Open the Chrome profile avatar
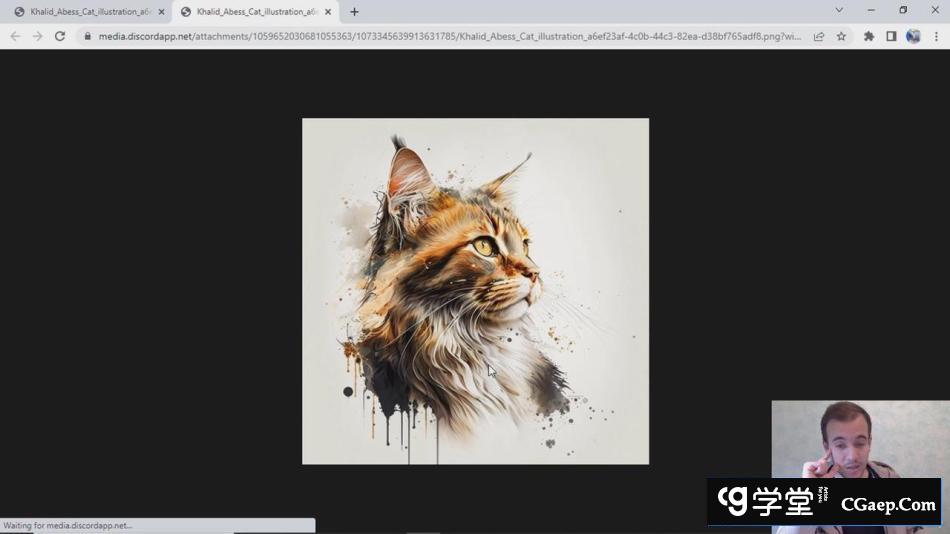The width and height of the screenshot is (950, 534). pos(913,36)
